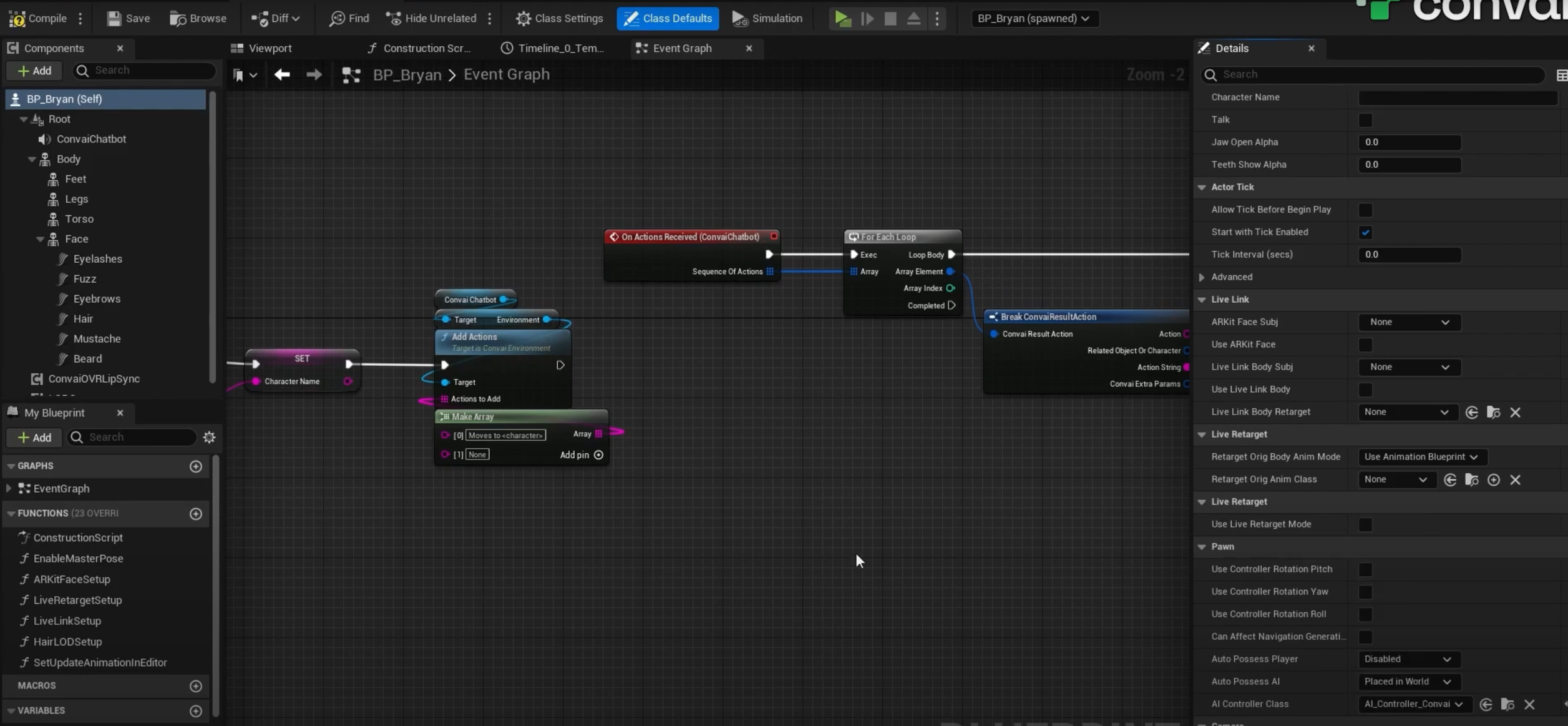Click the My Blueprint settings gear icon
Screen dimensions: 1568x726
(210, 437)
